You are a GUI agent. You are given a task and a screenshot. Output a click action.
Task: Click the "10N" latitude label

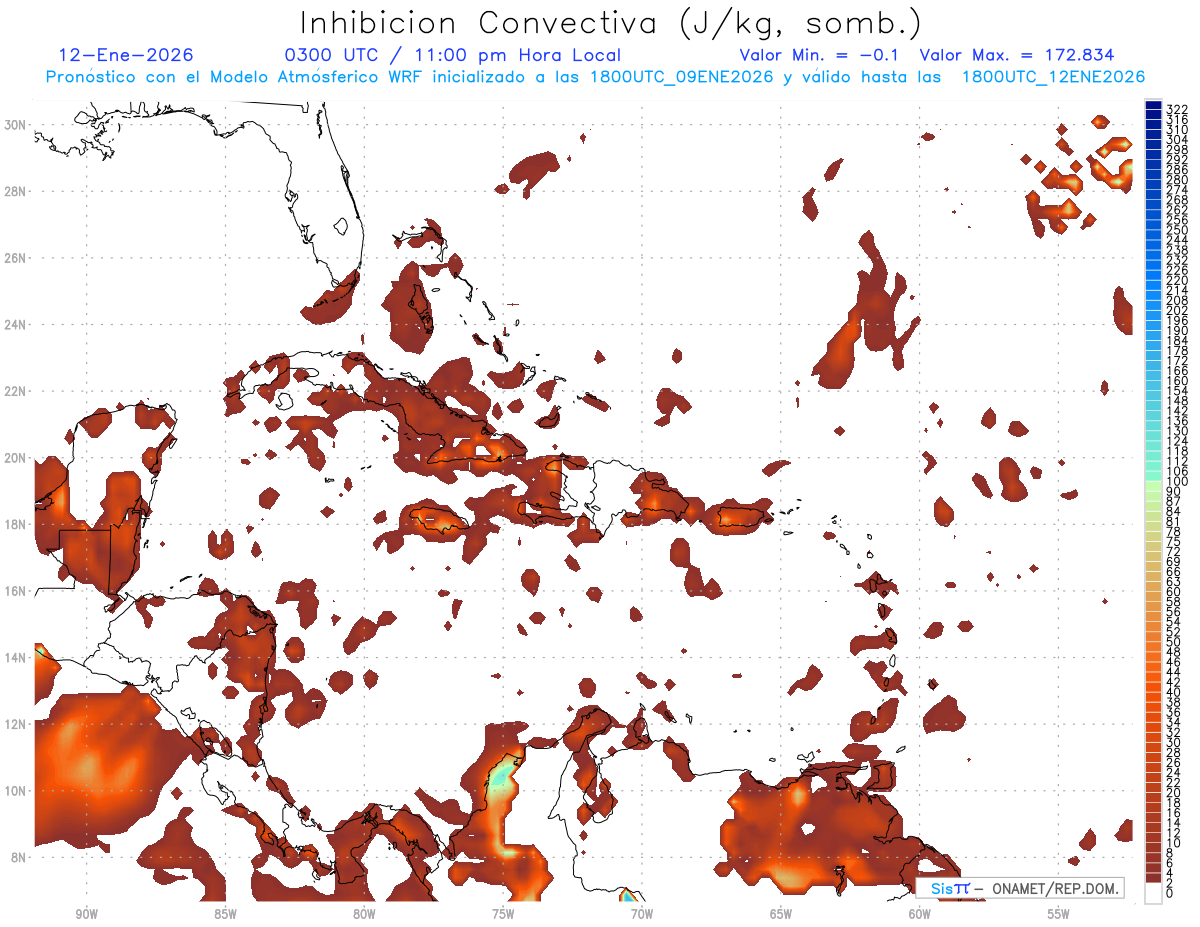tap(17, 790)
